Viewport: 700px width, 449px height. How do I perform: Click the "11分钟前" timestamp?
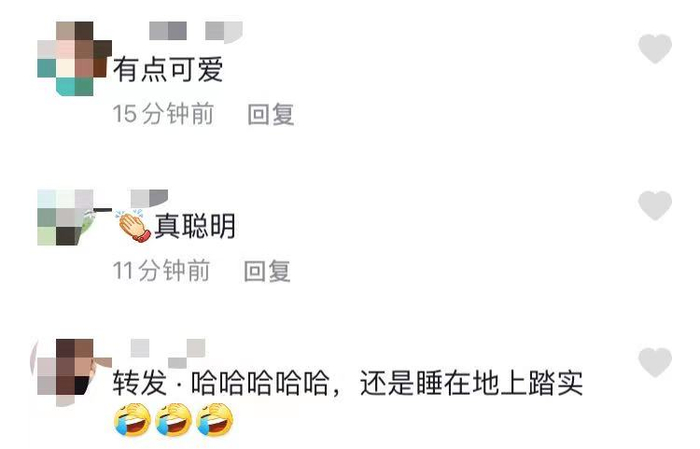pyautogui.click(x=161, y=270)
